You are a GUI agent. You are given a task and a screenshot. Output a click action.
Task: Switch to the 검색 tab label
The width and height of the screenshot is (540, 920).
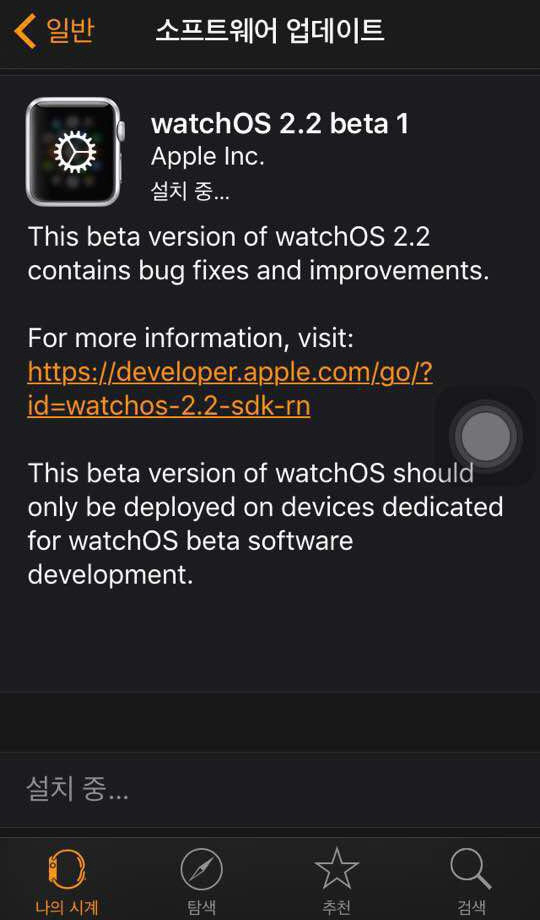click(x=471, y=907)
